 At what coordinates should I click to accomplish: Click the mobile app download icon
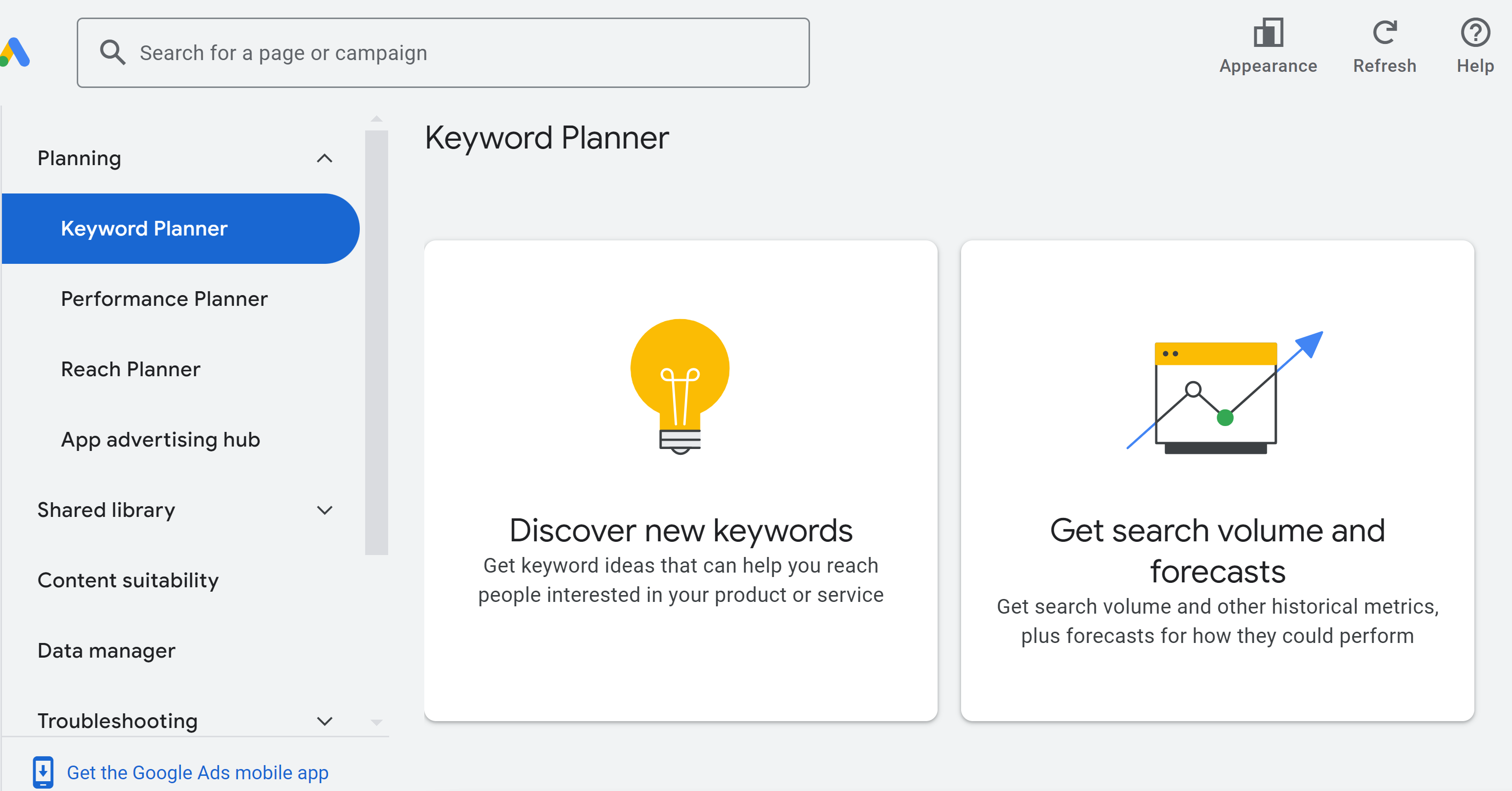pyautogui.click(x=43, y=772)
